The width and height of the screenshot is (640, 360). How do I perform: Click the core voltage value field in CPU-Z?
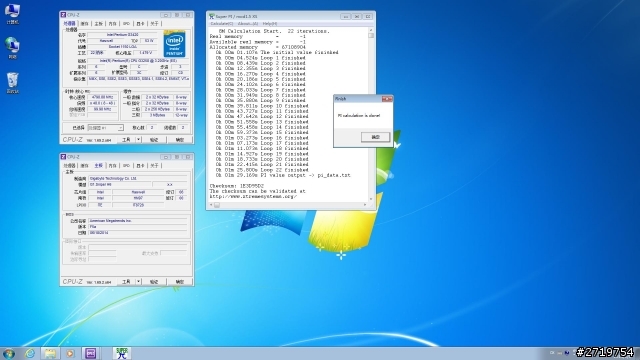pyautogui.click(x=145, y=53)
